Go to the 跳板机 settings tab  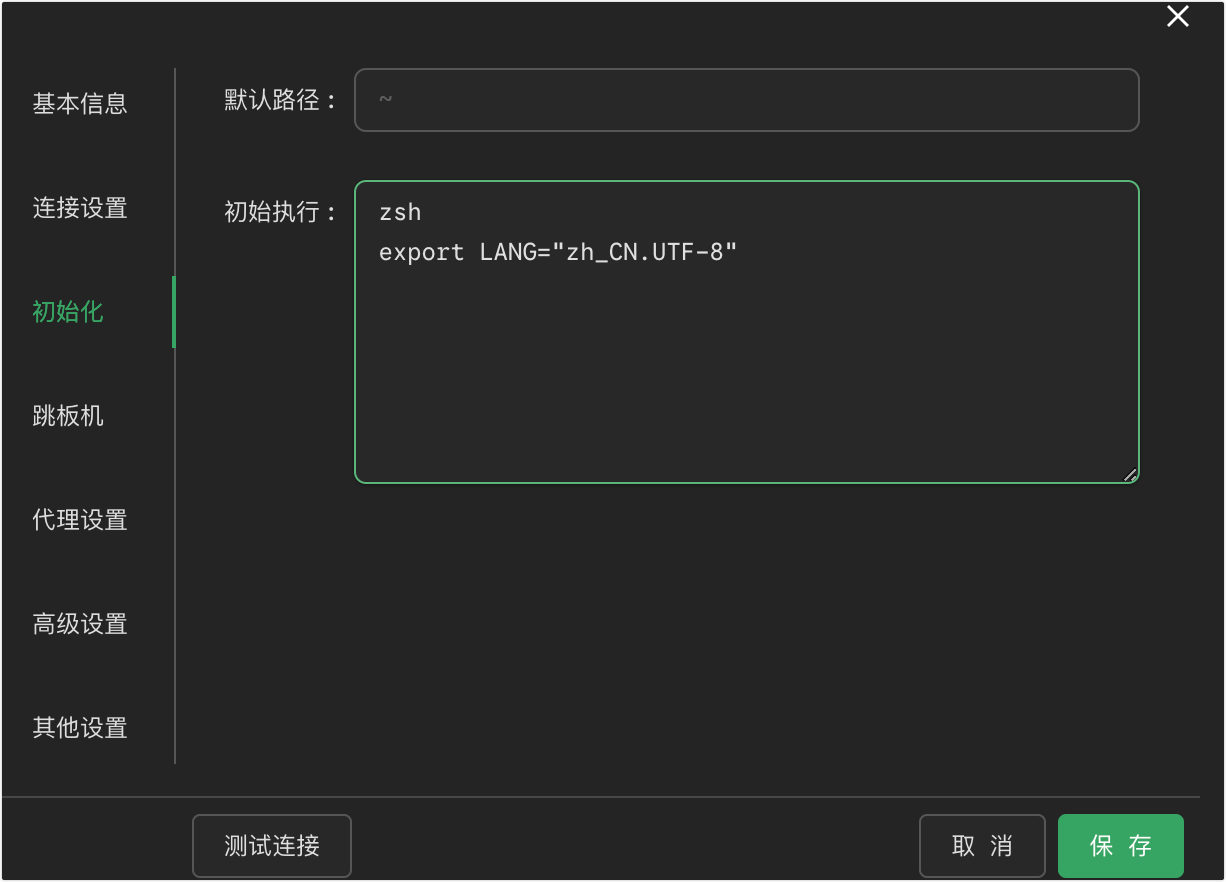point(68,416)
